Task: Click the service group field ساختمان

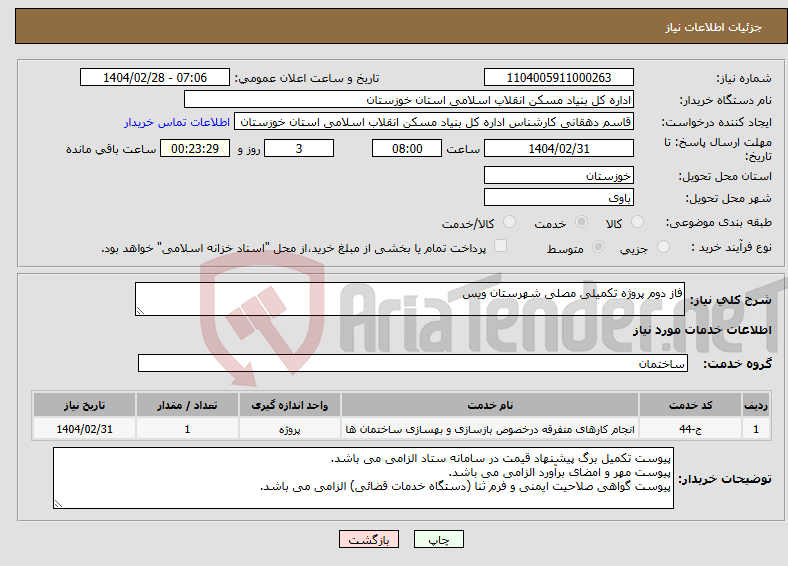Action: click(413, 363)
